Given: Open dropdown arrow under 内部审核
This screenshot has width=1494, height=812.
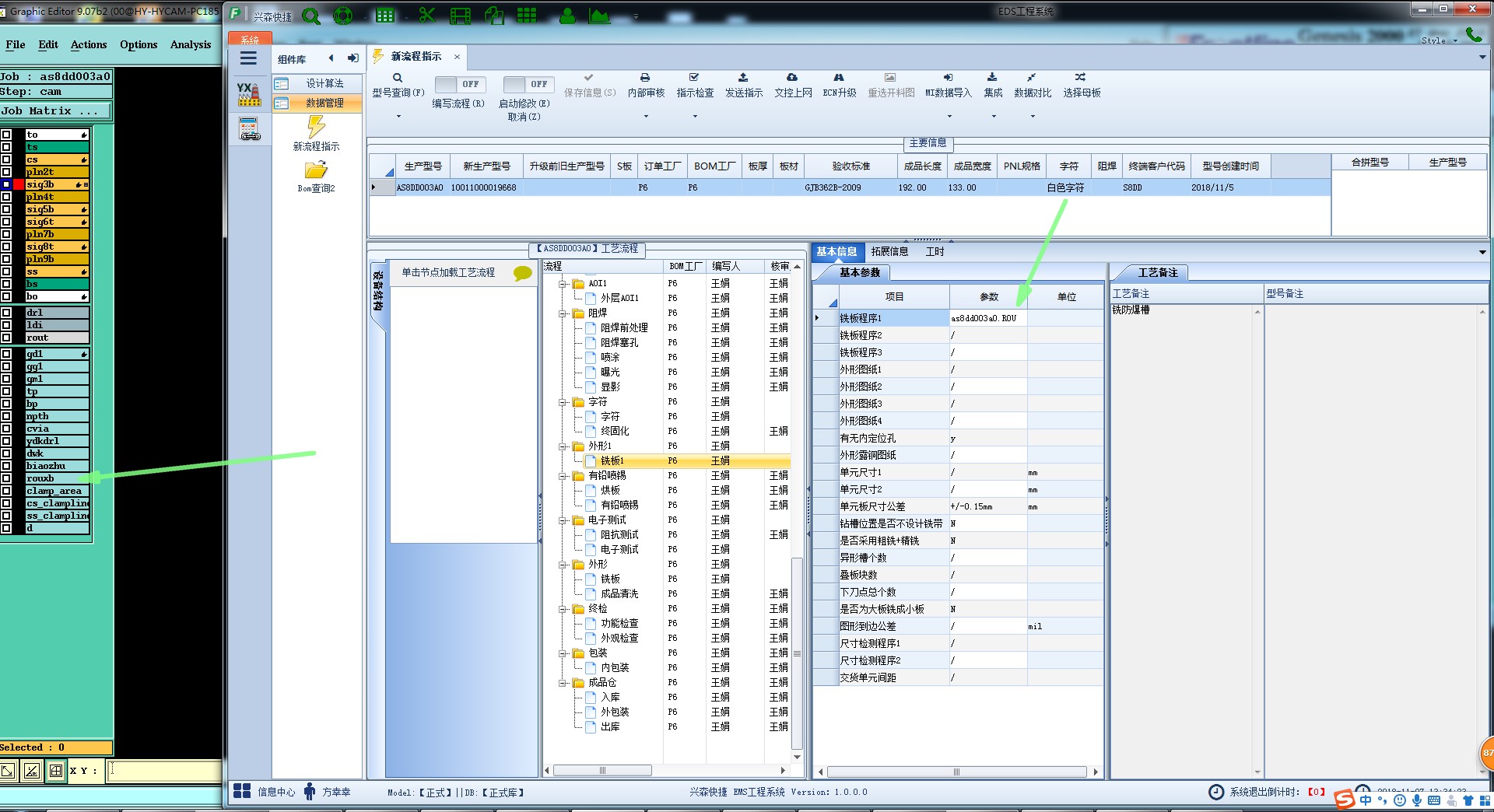Looking at the screenshot, I should (646, 117).
